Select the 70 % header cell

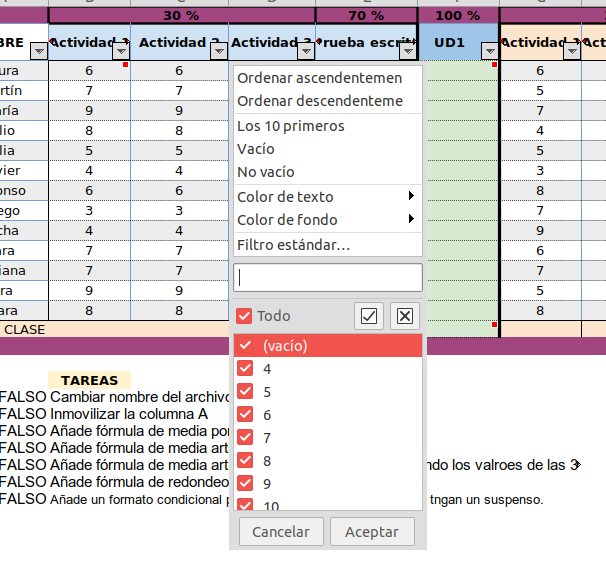coord(366,15)
